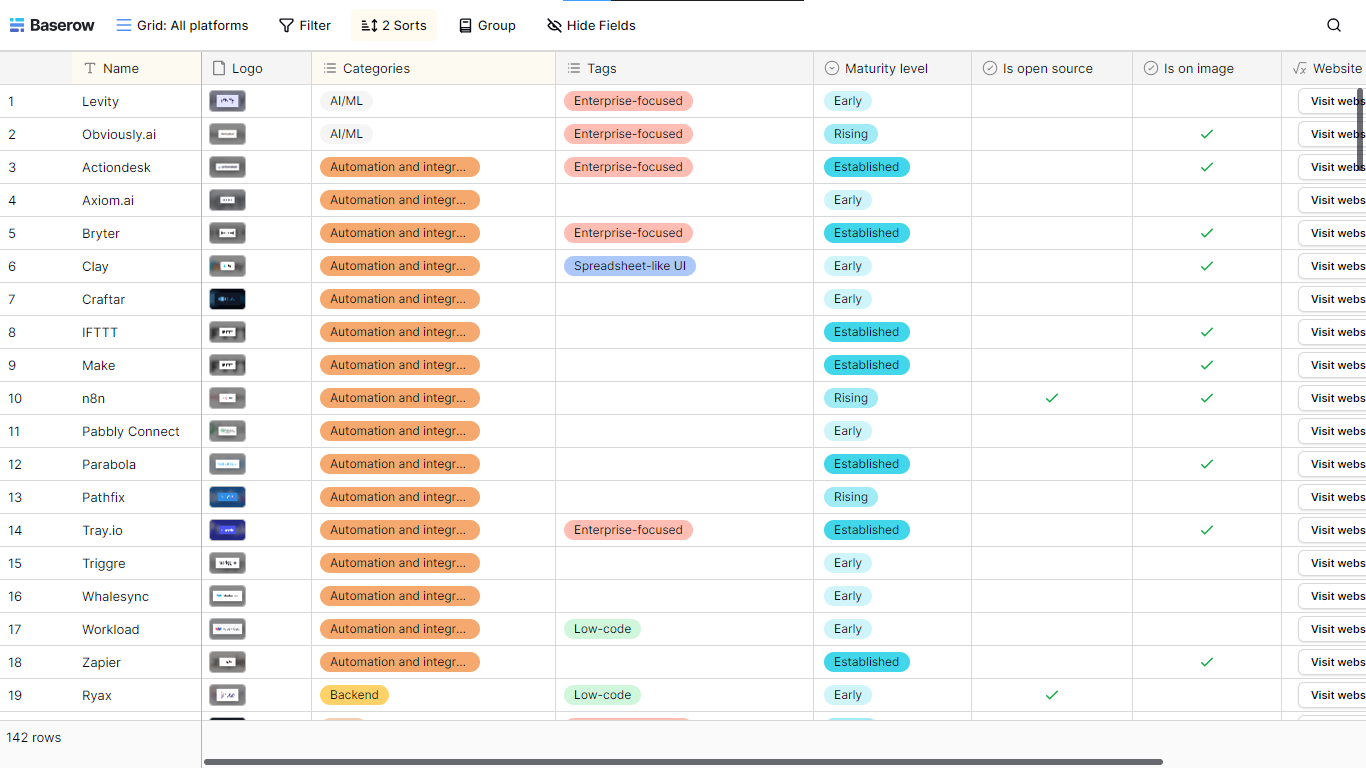Uncheck Is on image for Tray.io
The image size is (1366, 768).
click(1207, 530)
